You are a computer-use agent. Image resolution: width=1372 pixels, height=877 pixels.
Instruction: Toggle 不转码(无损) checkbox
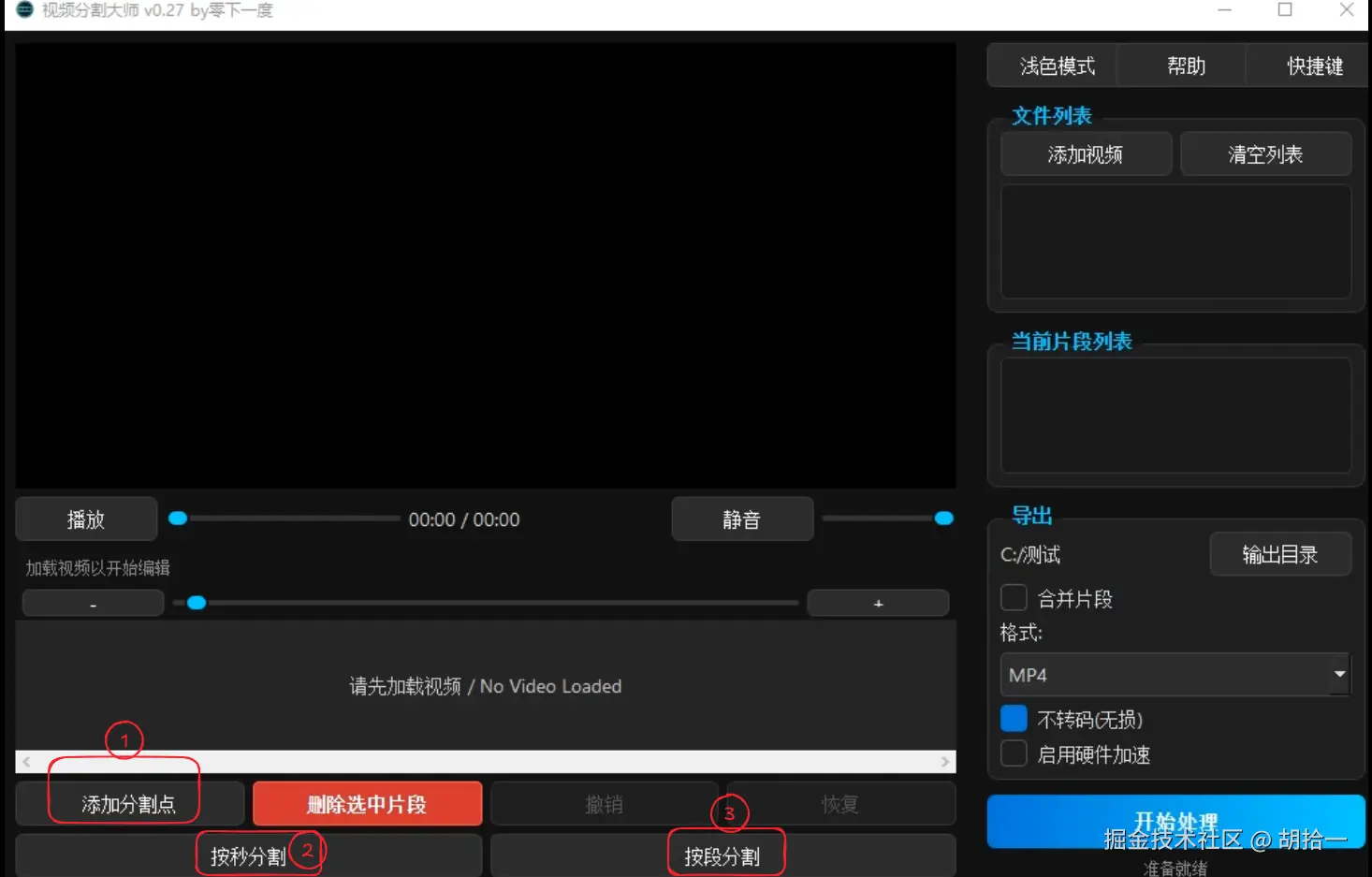1014,719
